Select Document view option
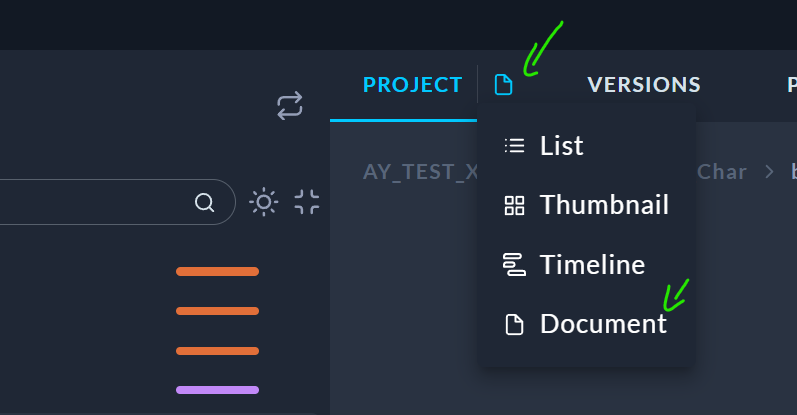 pyautogui.click(x=602, y=324)
